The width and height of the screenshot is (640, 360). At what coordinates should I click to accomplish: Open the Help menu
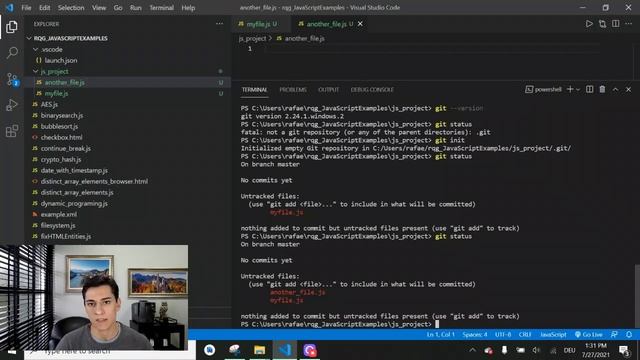pyautogui.click(x=188, y=7)
